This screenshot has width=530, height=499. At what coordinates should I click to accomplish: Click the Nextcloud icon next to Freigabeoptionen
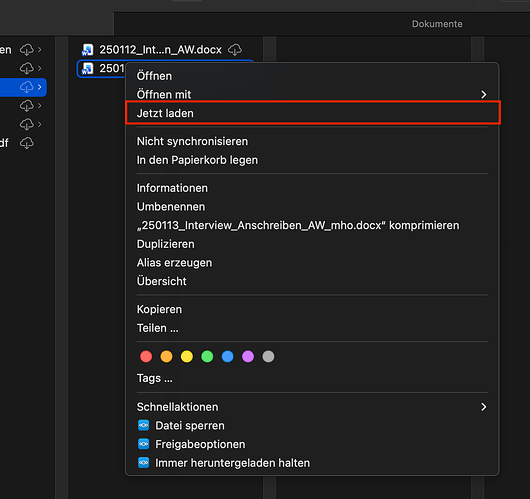(143, 444)
